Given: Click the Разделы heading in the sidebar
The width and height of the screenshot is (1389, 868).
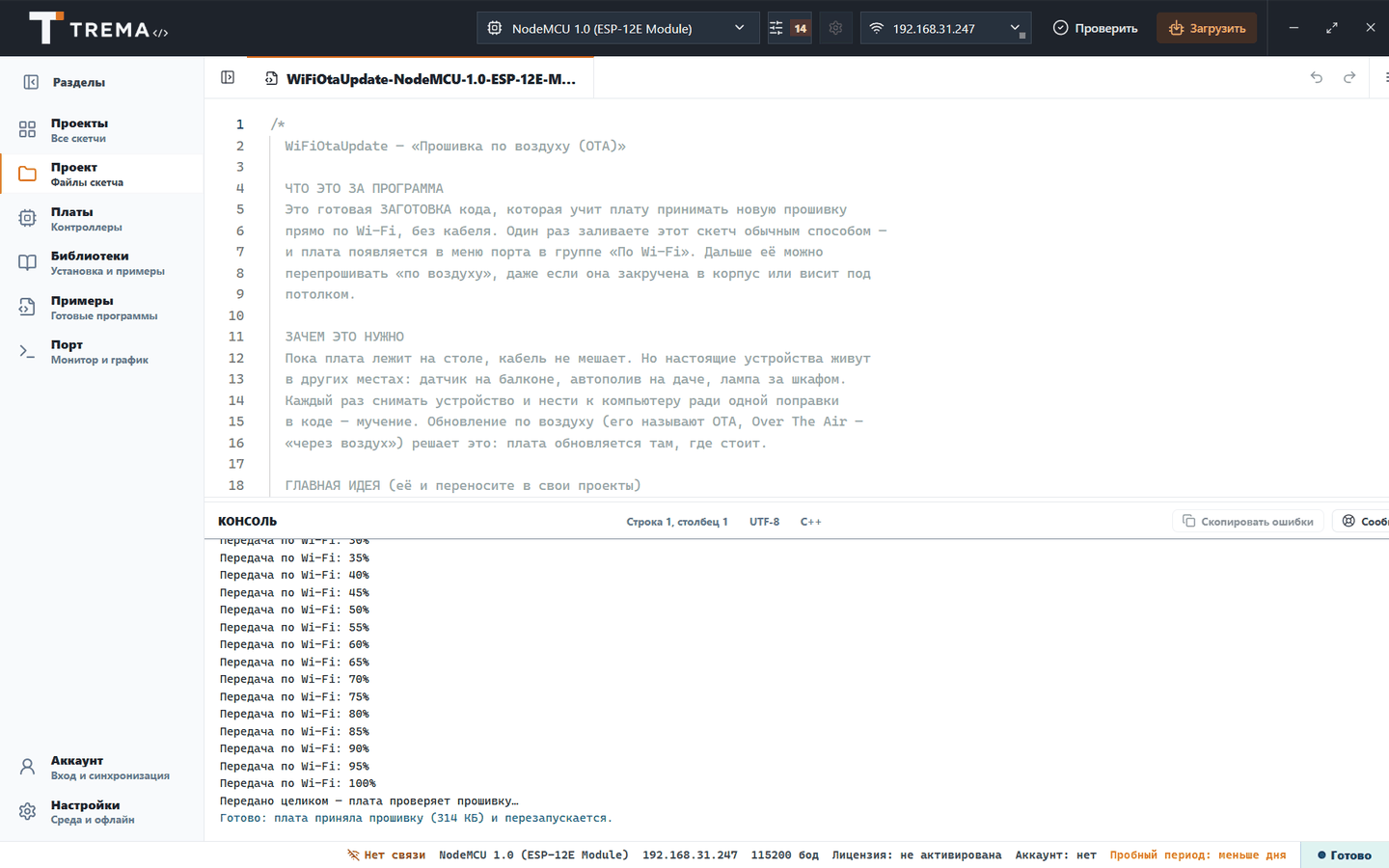Looking at the screenshot, I should tap(78, 82).
